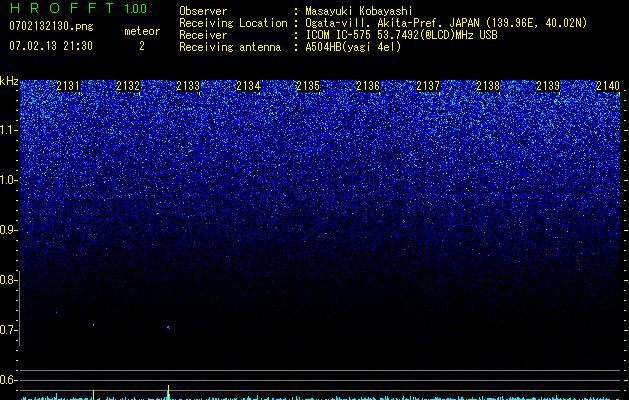The height and width of the screenshot is (400, 629).
Task: Click the 0.7 kHz axis label
Action: point(8,330)
